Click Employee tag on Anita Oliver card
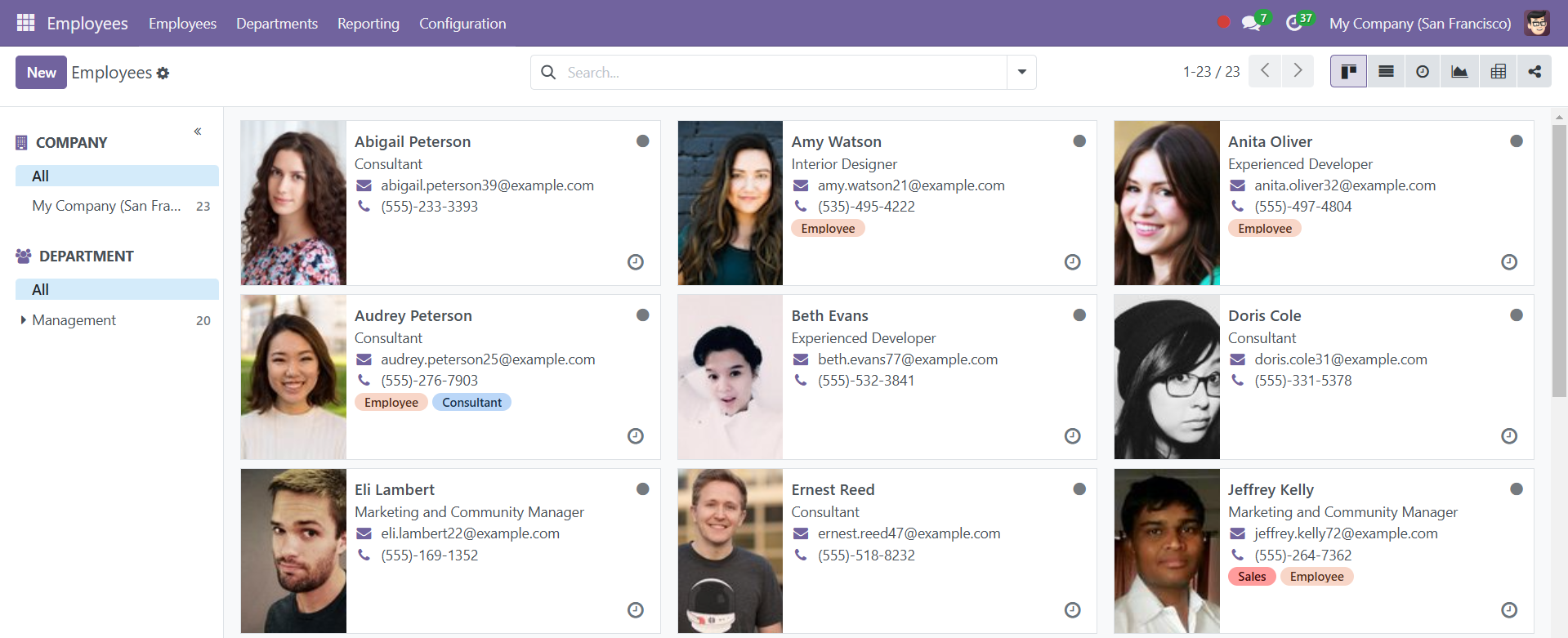The height and width of the screenshot is (638, 1568). click(1265, 229)
